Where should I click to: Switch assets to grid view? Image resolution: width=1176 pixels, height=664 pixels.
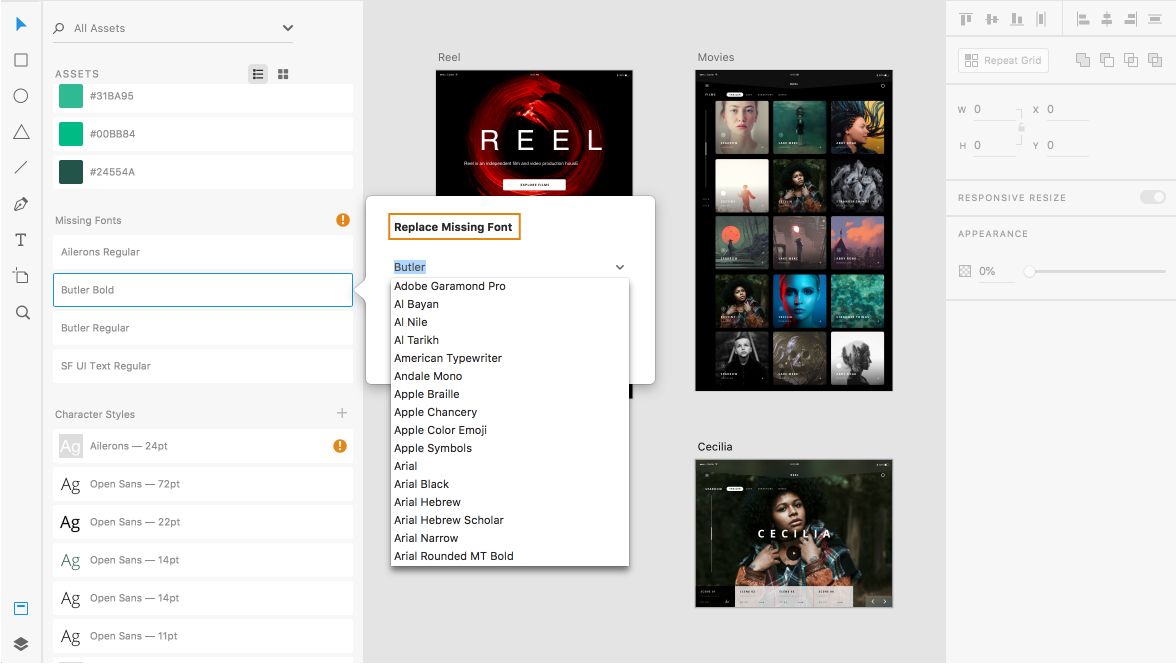coord(283,74)
